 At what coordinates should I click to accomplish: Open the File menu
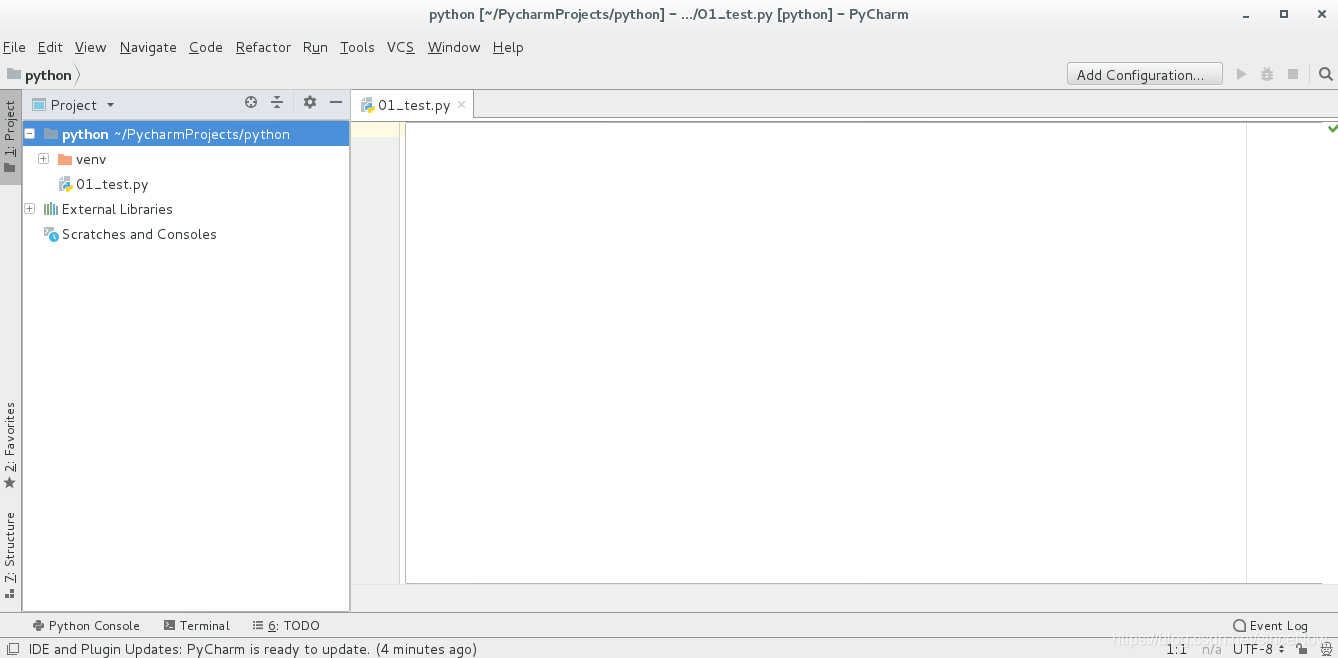click(14, 47)
